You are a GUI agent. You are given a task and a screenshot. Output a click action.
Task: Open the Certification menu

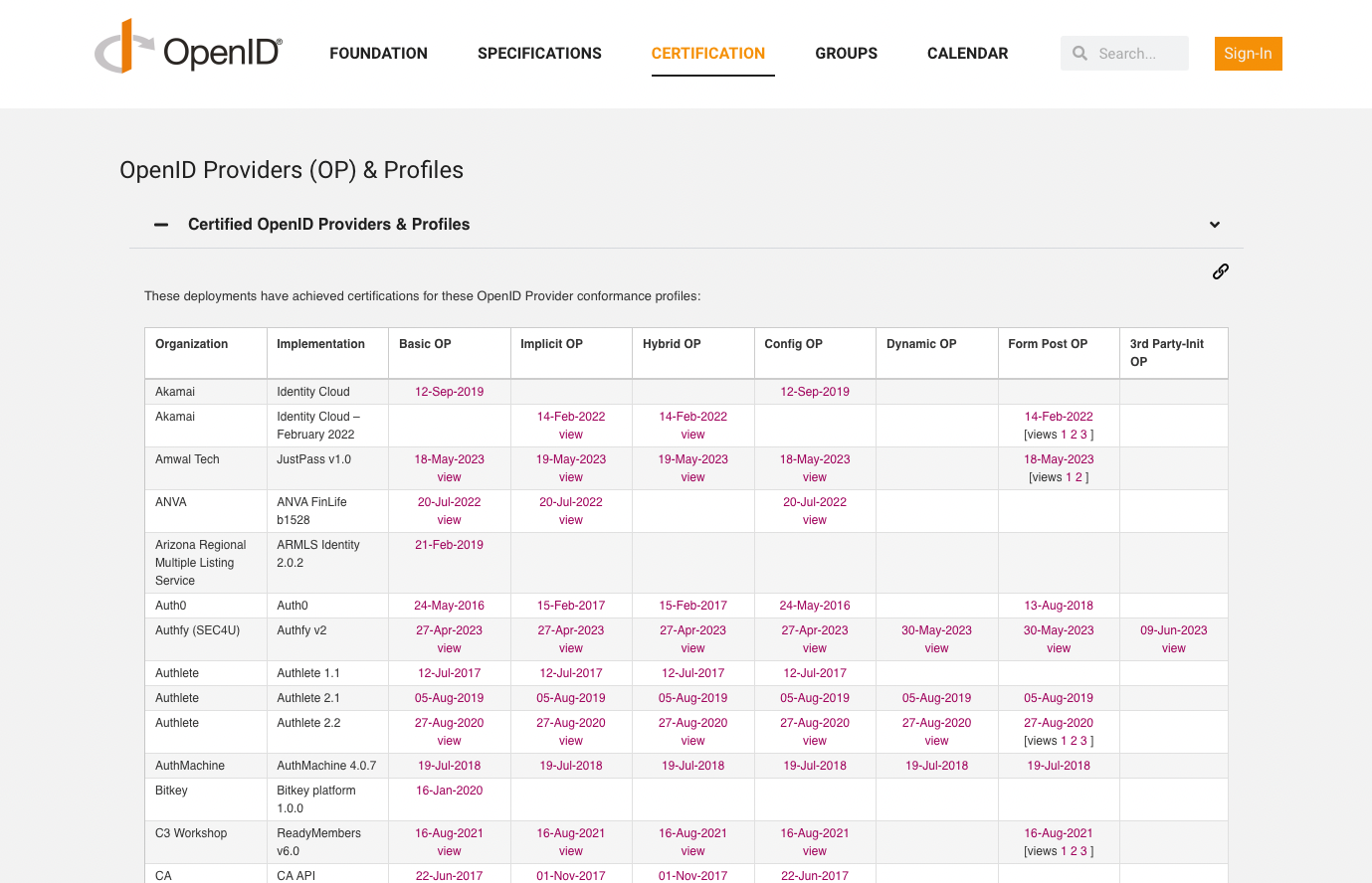708,54
